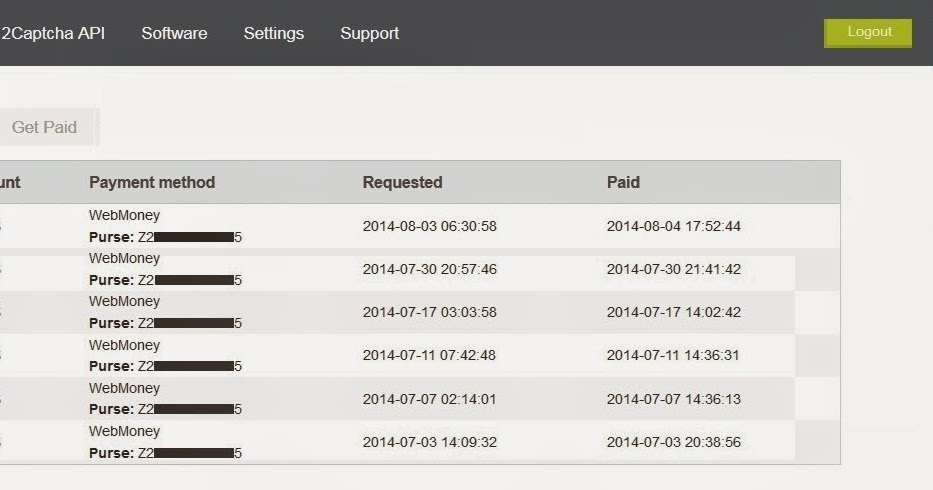
Task: Select requested date 2014-08-03 06:30:58
Action: (x=429, y=226)
